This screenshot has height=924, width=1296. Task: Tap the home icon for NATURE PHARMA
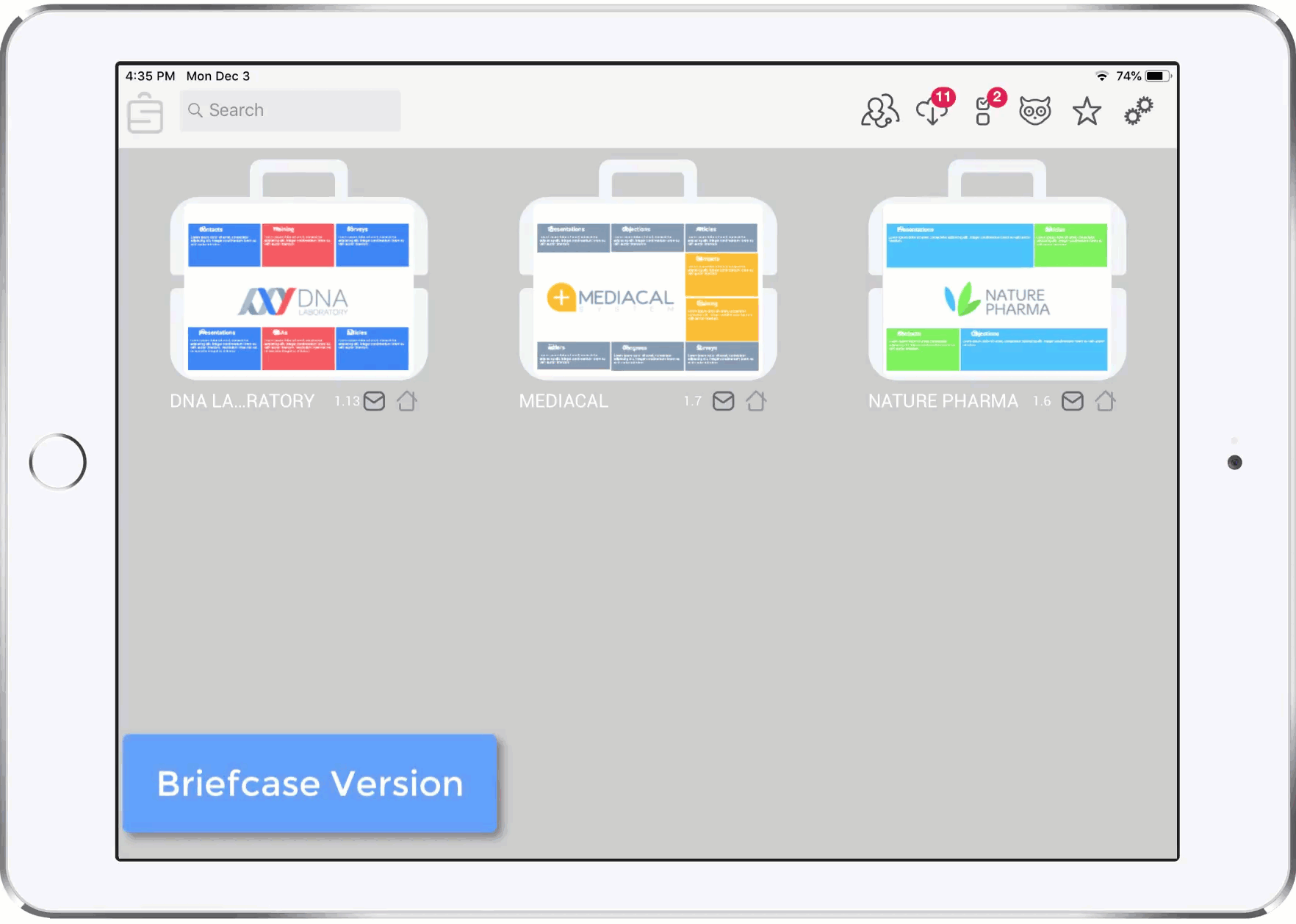tap(1105, 401)
